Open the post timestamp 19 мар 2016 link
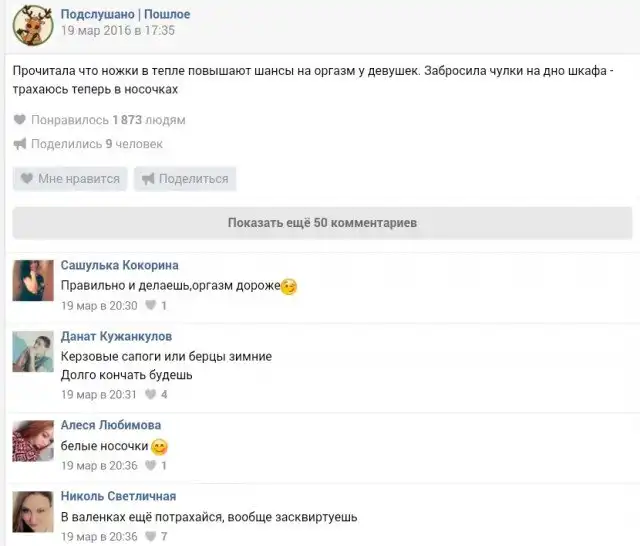Viewport: 640px width, 546px height. click(118, 31)
